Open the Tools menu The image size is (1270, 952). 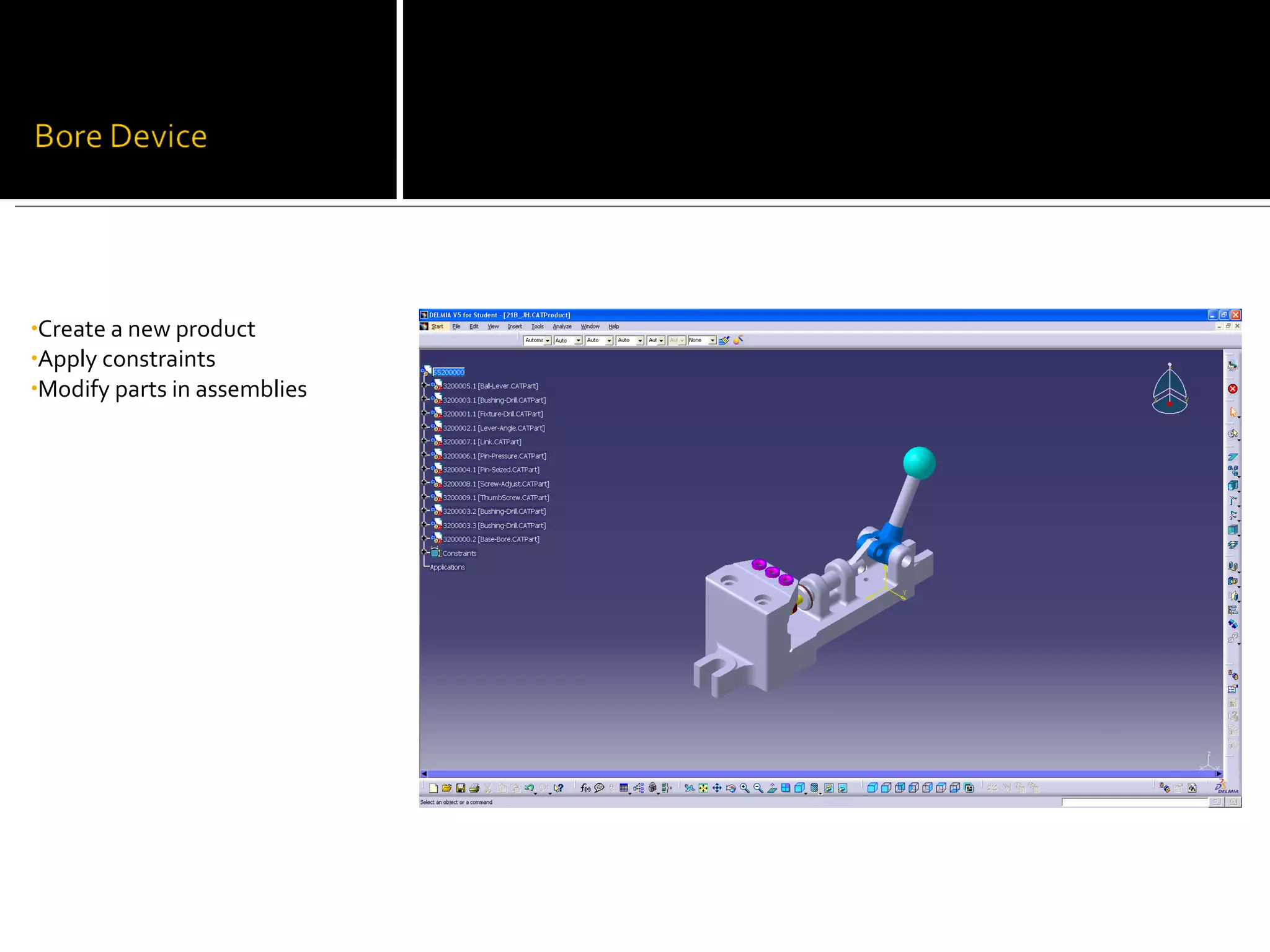tap(538, 327)
